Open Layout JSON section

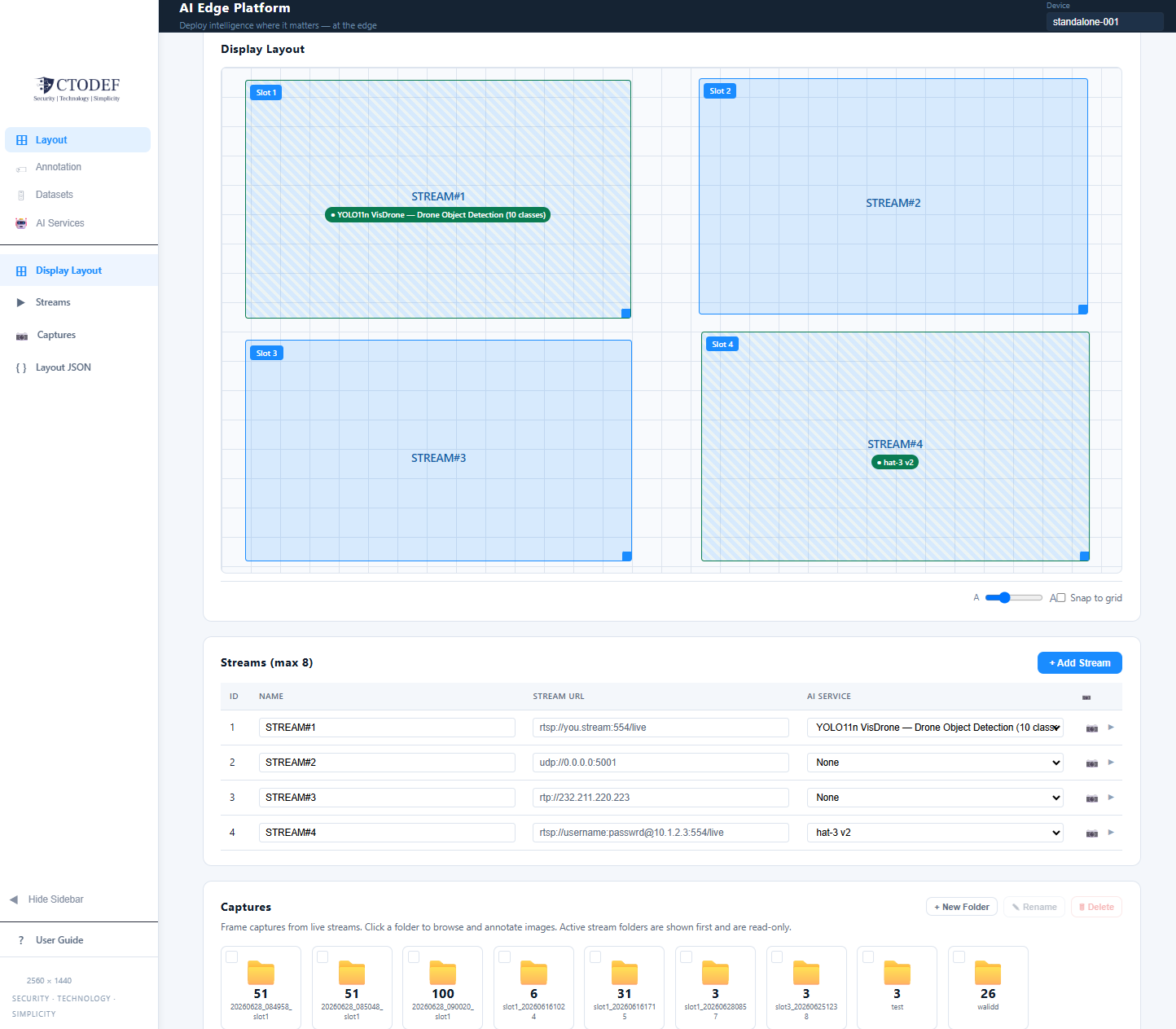click(79, 367)
